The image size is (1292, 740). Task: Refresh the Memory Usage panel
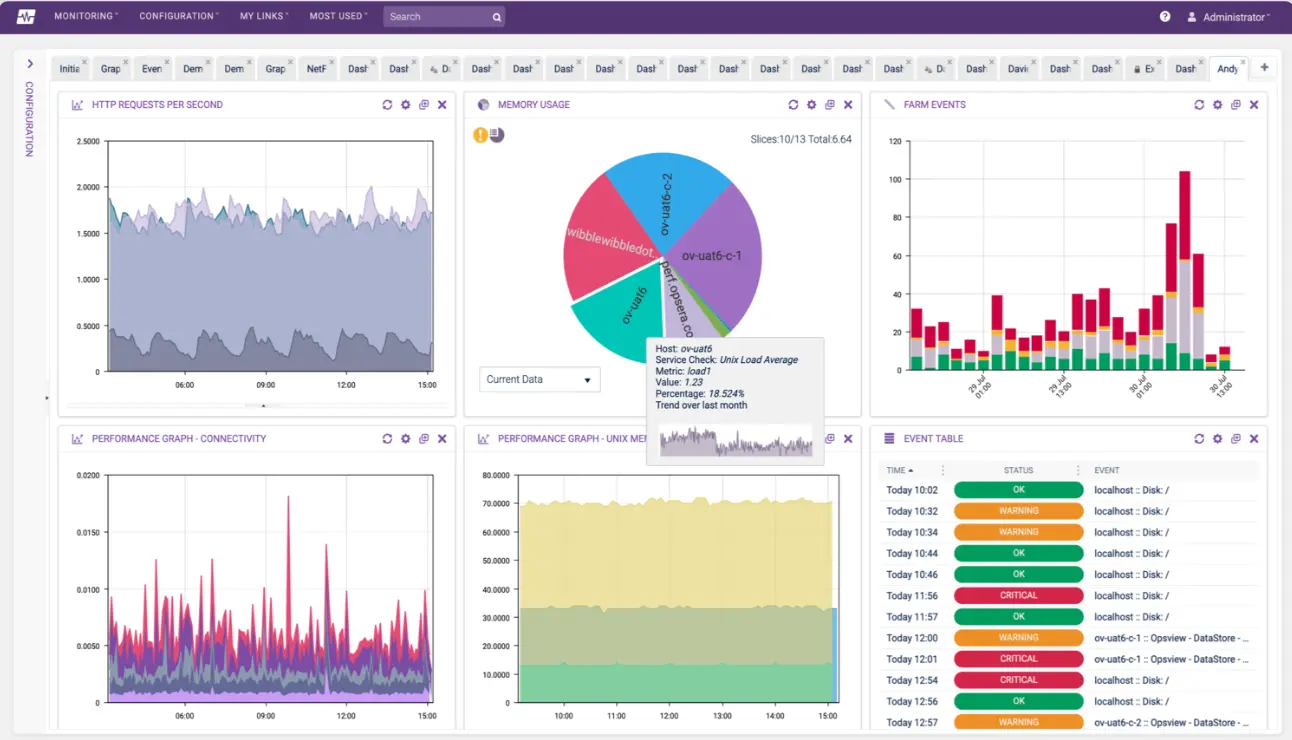(793, 104)
